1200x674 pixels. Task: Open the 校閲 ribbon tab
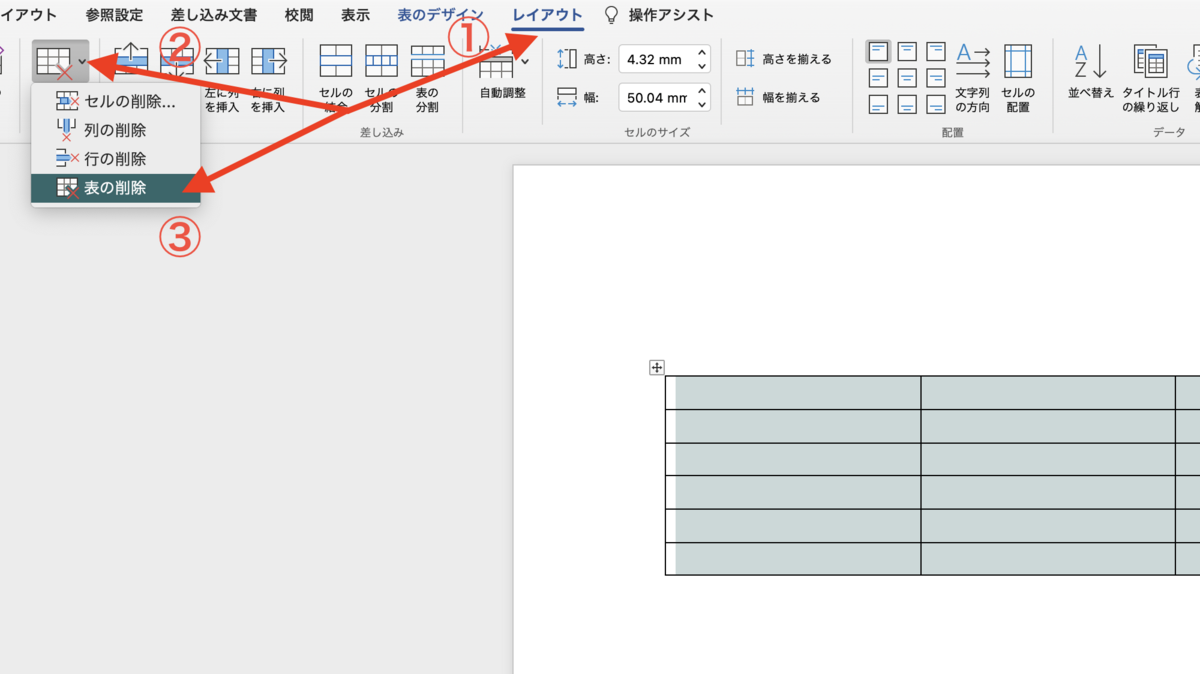pyautogui.click(x=298, y=14)
